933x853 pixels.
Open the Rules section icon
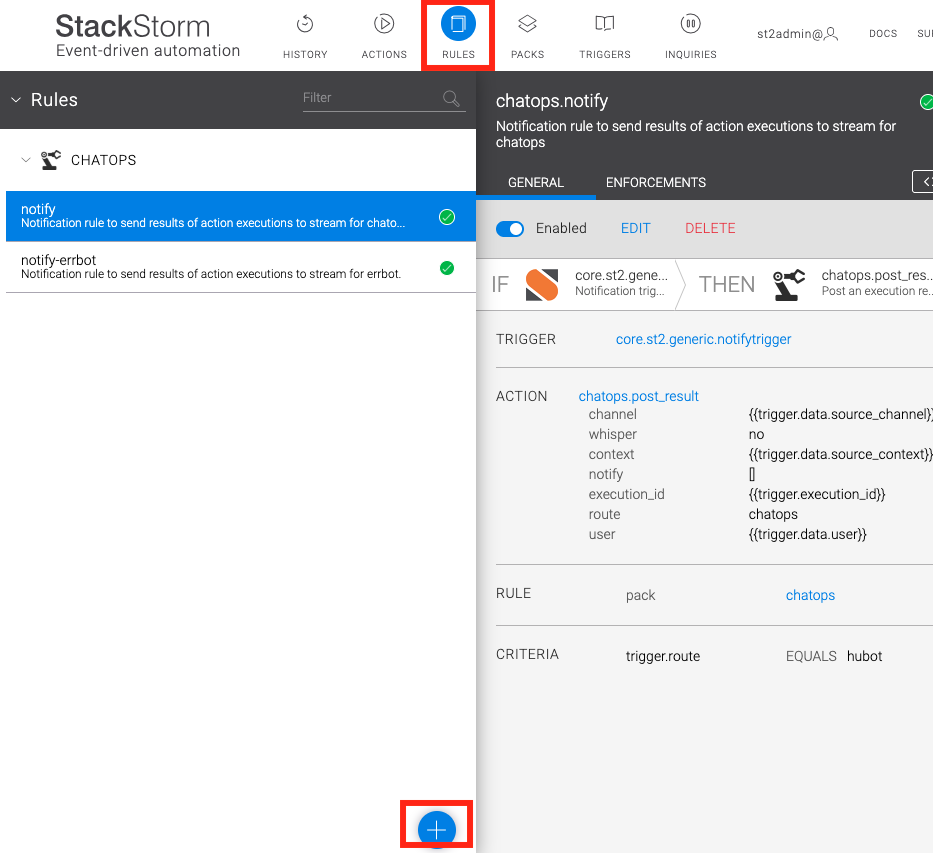[458, 24]
